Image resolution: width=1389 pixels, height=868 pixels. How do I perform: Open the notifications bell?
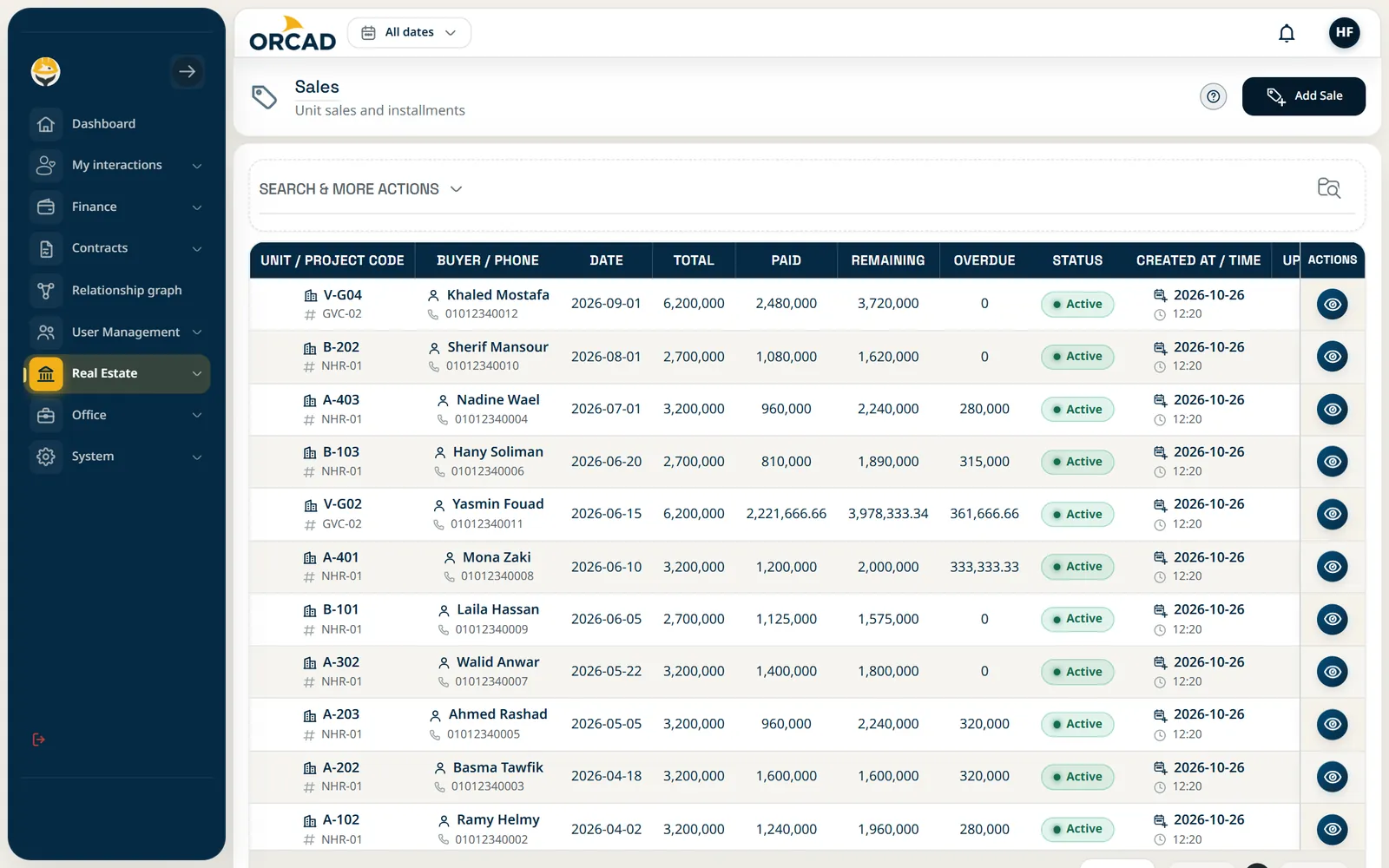tap(1287, 33)
